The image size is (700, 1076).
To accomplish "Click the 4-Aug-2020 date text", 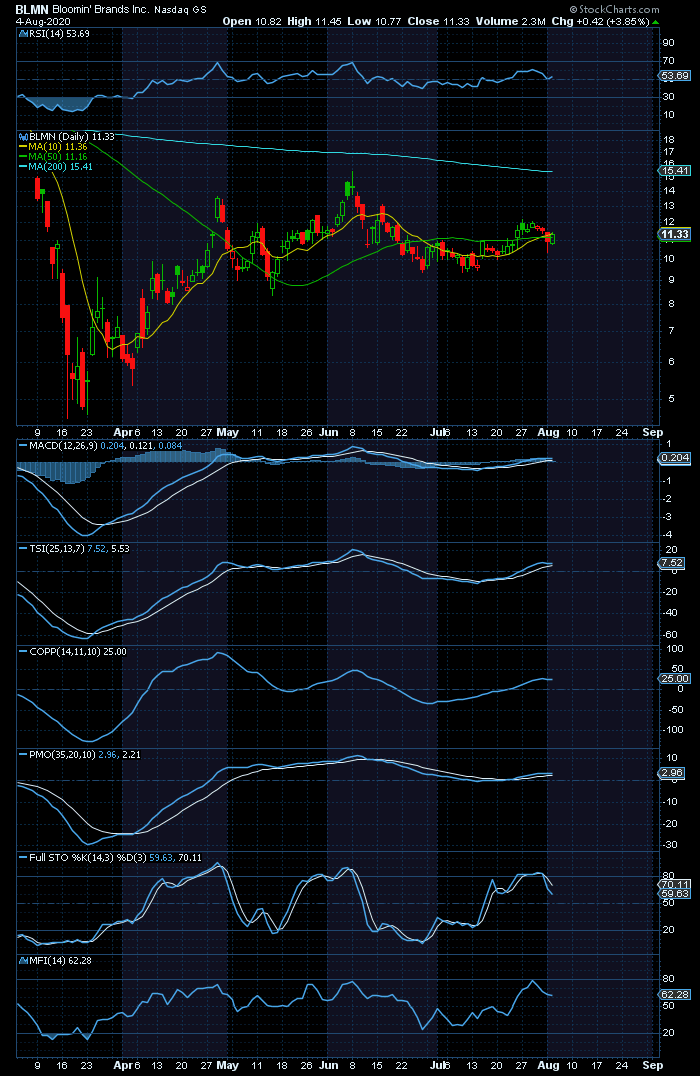I will [x=43, y=21].
